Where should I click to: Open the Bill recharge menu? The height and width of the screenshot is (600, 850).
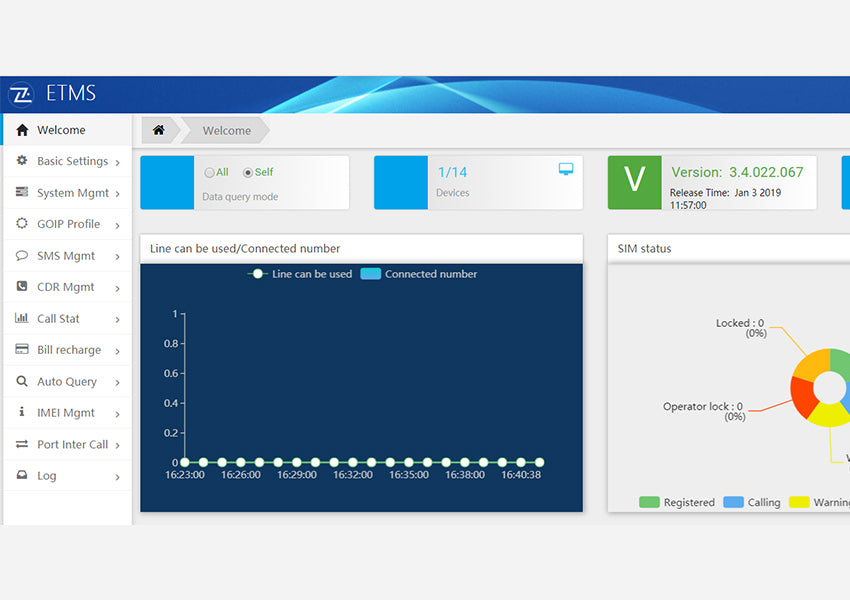pyautogui.click(x=67, y=350)
